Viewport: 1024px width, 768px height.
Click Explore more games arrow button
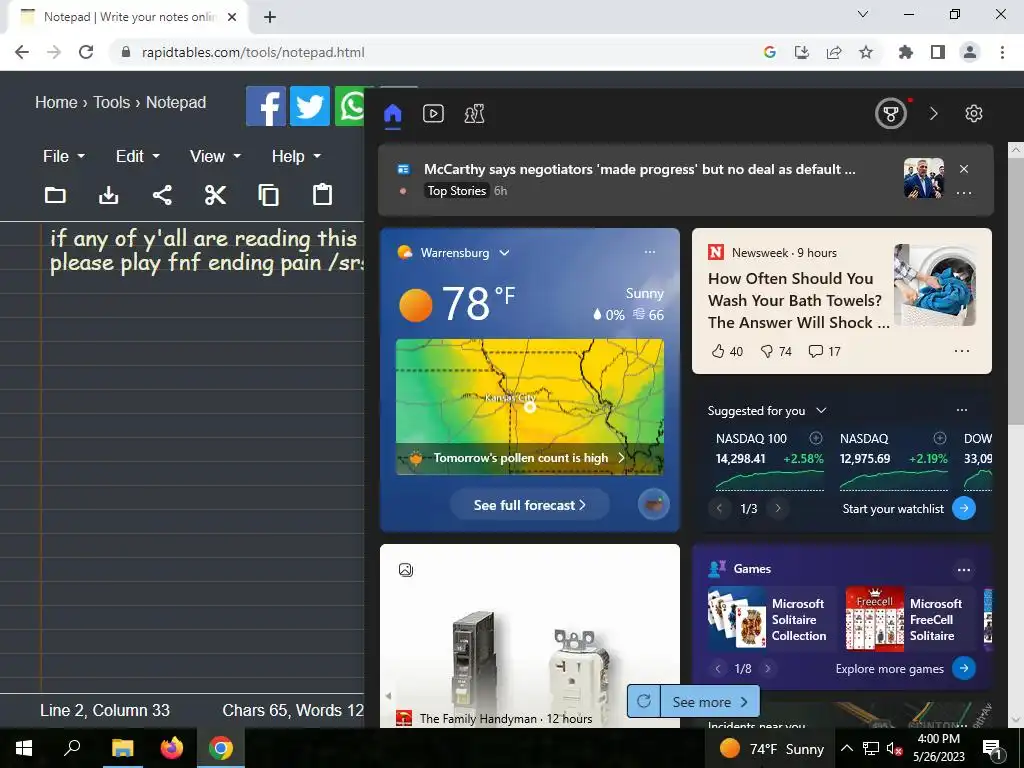click(x=964, y=668)
